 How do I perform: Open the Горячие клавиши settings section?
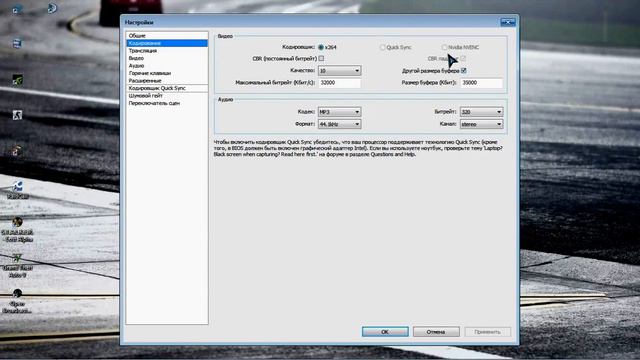[167, 73]
